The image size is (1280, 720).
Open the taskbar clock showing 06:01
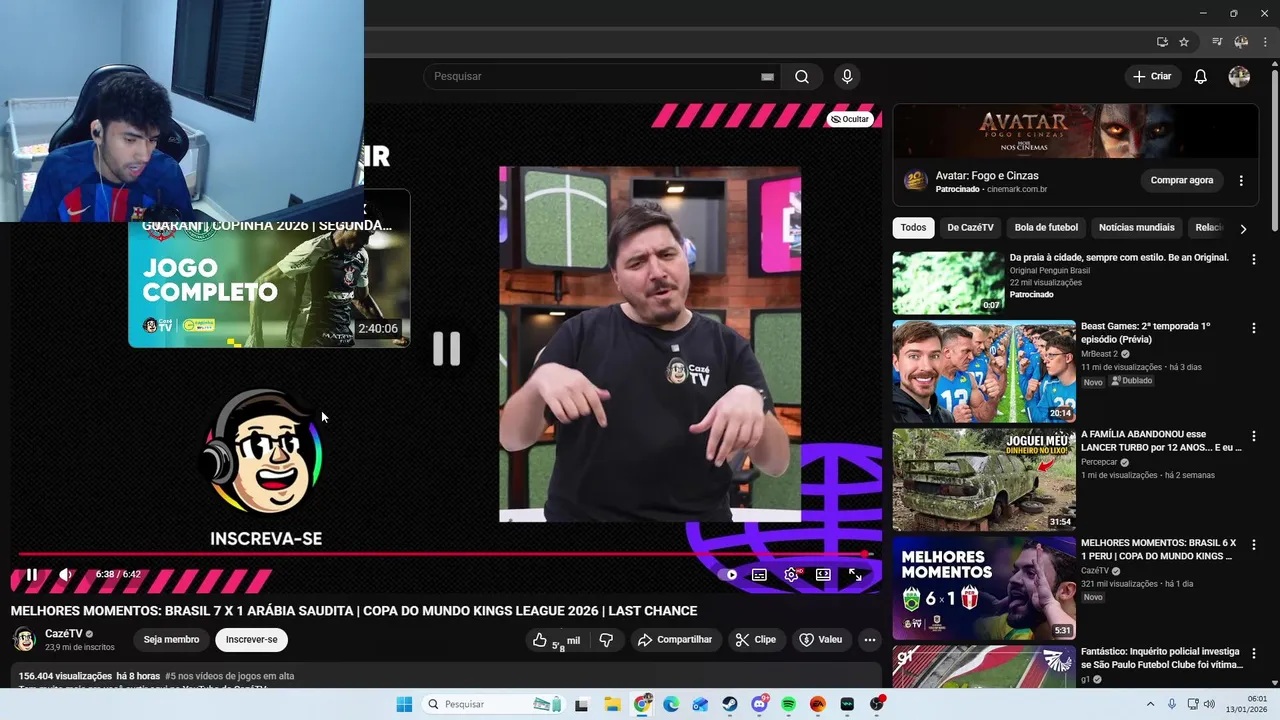point(1247,704)
